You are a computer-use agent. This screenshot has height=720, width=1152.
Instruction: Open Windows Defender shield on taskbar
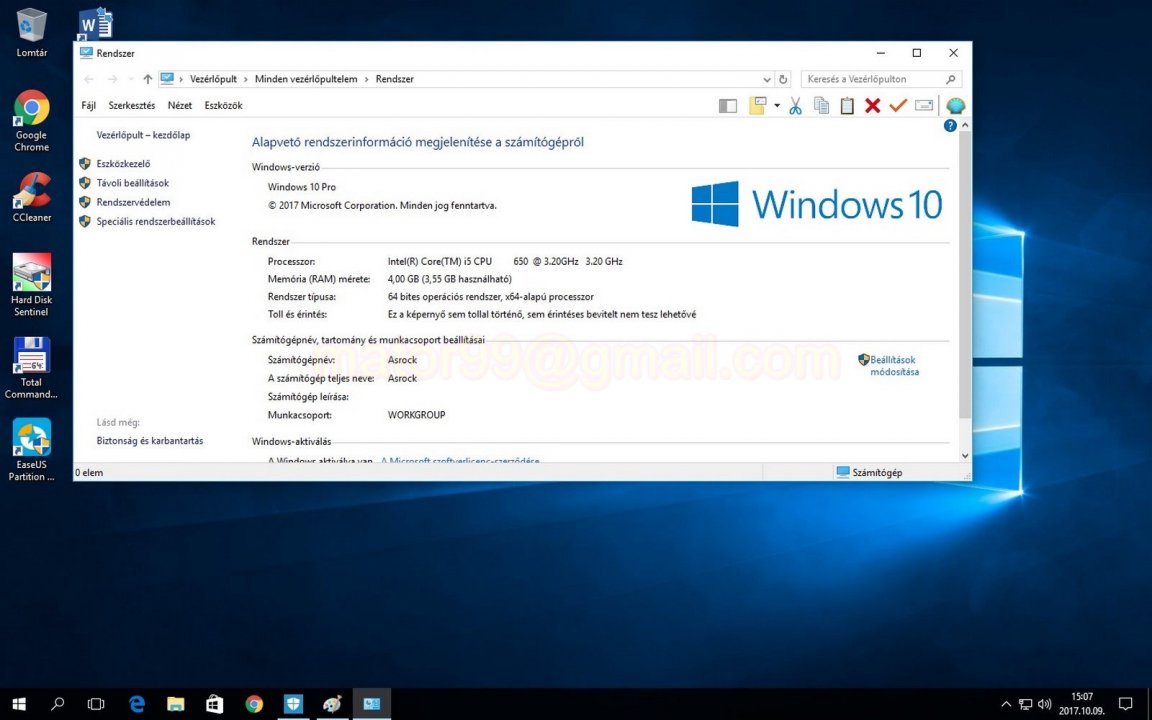coord(293,704)
